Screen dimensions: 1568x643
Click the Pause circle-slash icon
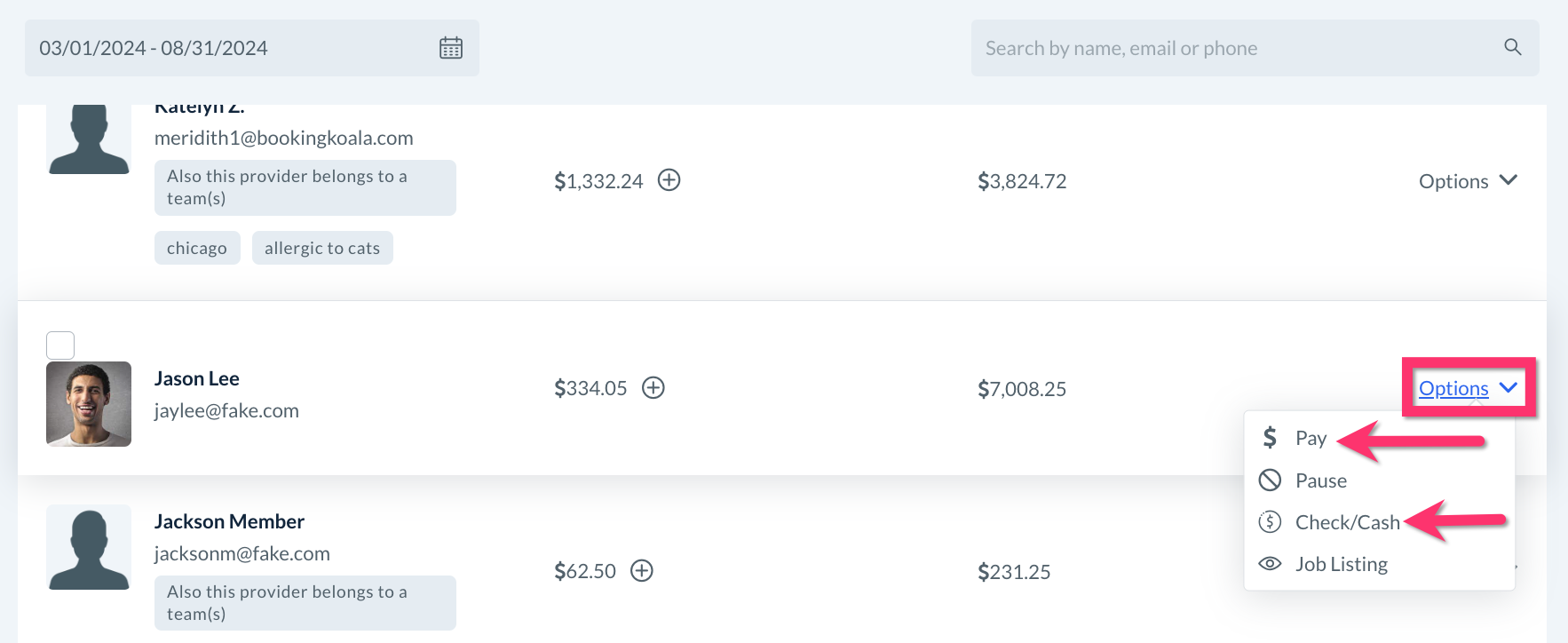pyautogui.click(x=1270, y=480)
